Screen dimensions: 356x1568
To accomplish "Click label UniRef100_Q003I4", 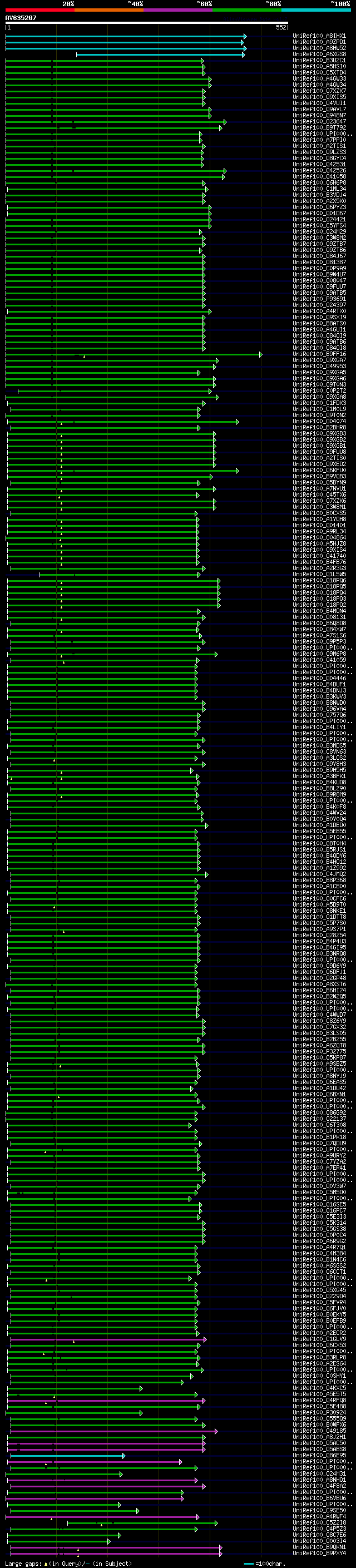I will (x=319, y=1541).
